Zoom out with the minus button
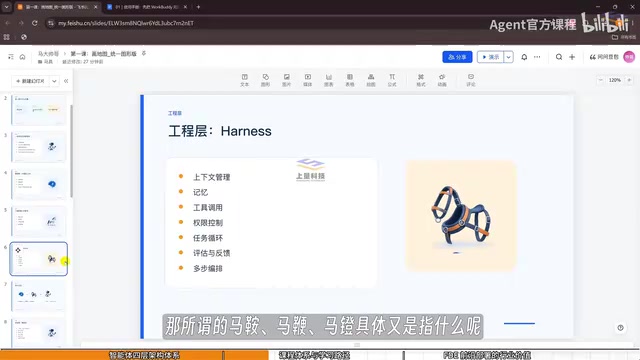 (x=600, y=80)
